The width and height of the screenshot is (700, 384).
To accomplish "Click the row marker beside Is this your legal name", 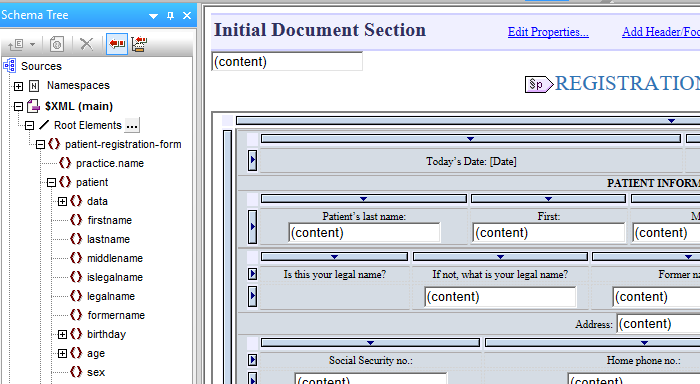I will (252, 274).
